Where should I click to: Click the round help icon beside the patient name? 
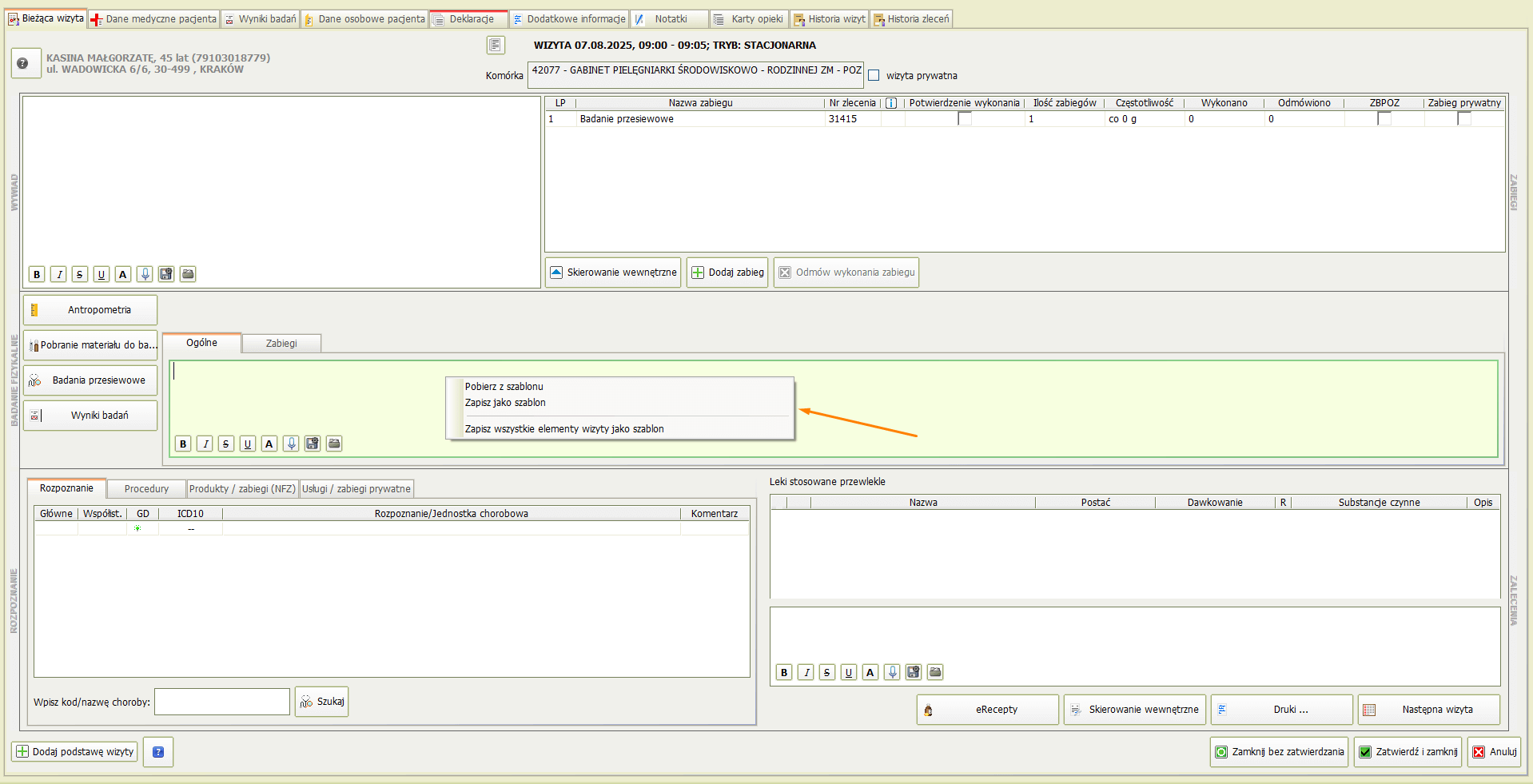pos(23,63)
